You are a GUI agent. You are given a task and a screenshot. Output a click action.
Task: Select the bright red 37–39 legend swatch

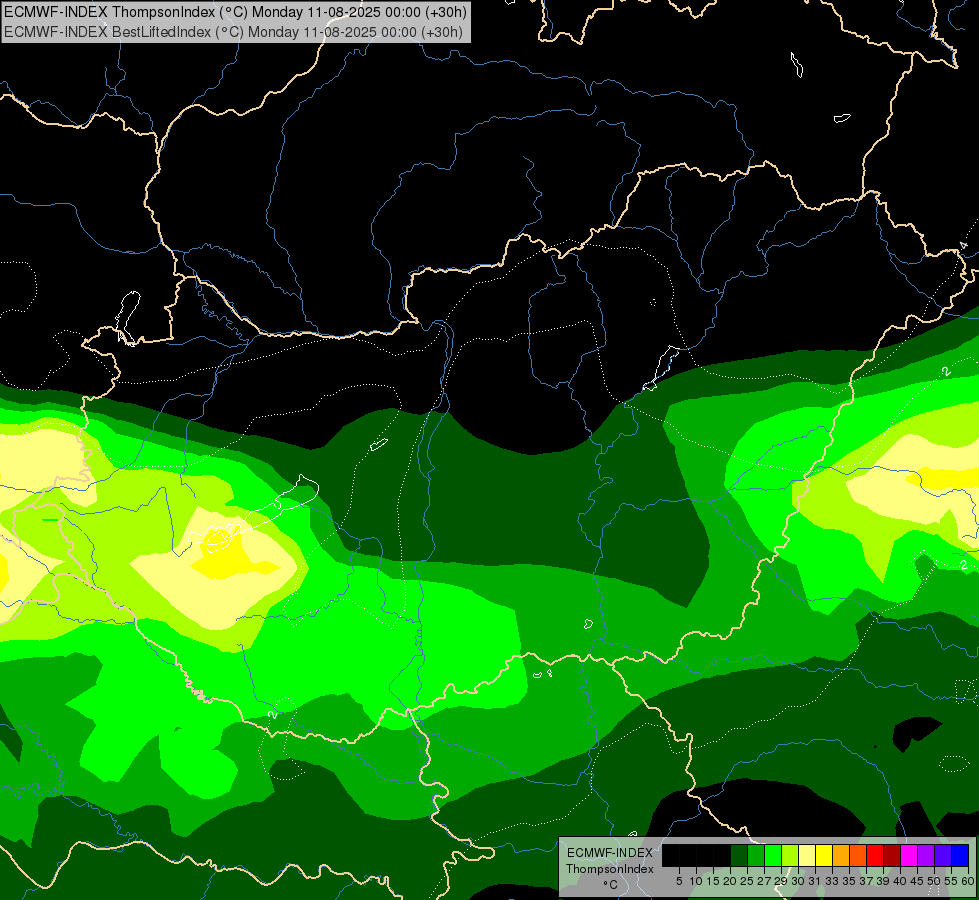pos(875,856)
